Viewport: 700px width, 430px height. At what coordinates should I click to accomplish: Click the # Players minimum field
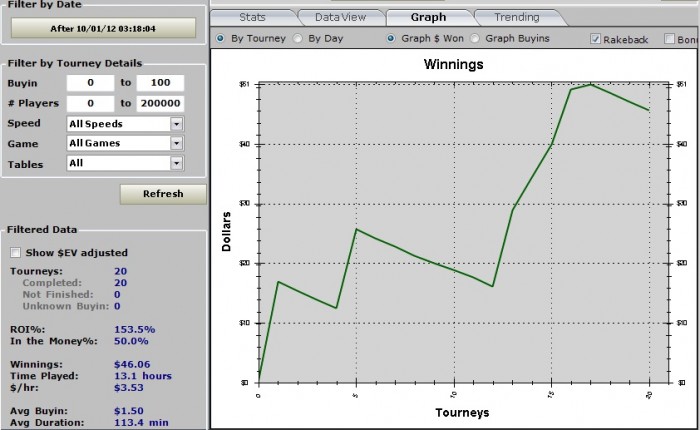tap(91, 103)
